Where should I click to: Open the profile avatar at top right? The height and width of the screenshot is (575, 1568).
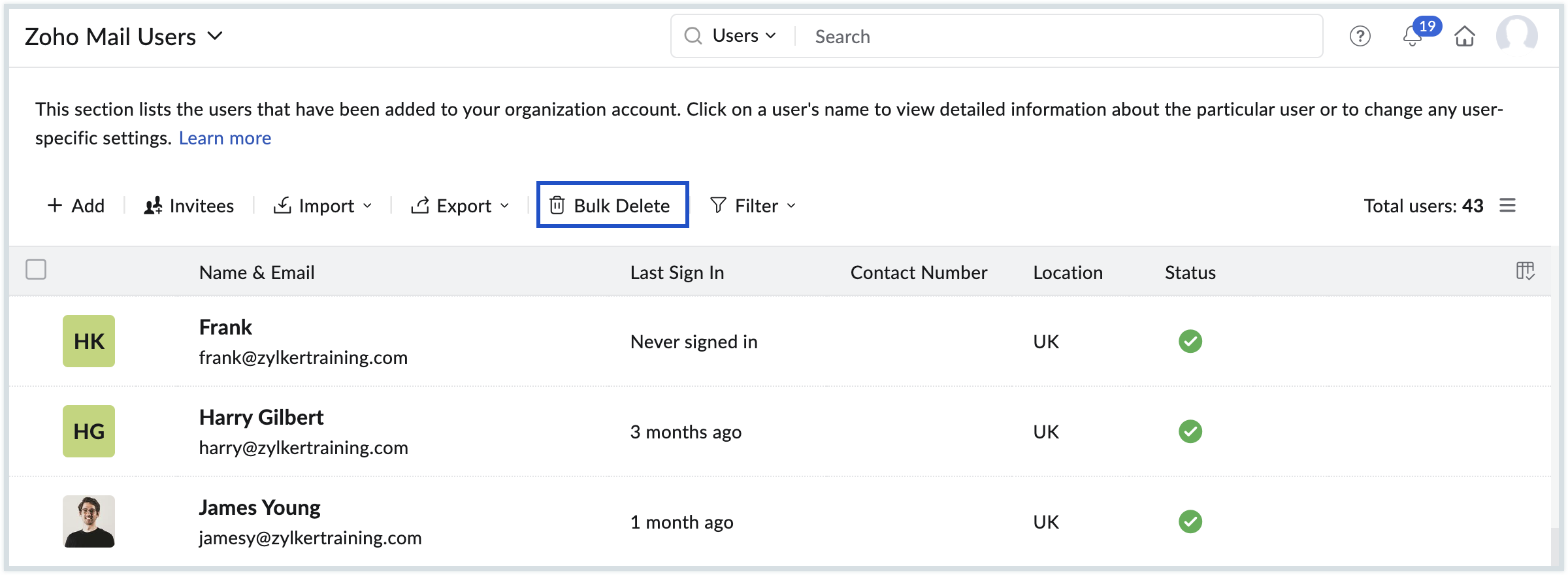click(1516, 35)
